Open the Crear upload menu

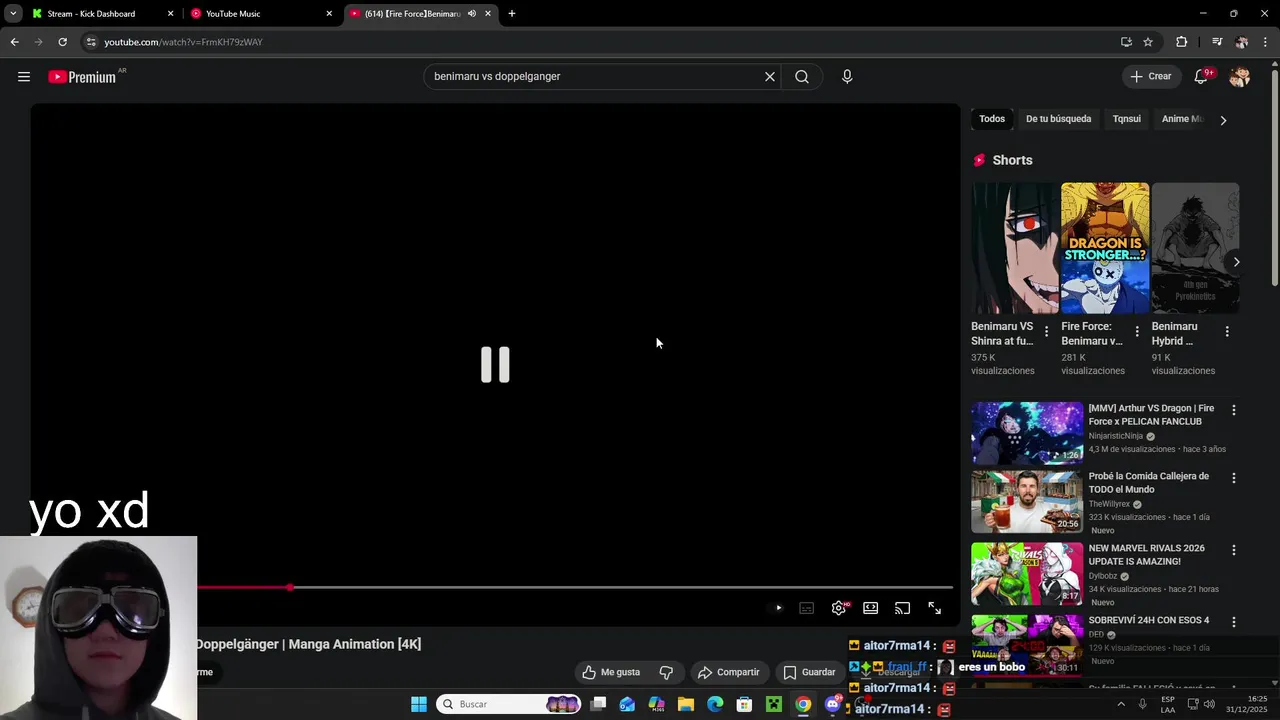pyautogui.click(x=1151, y=77)
